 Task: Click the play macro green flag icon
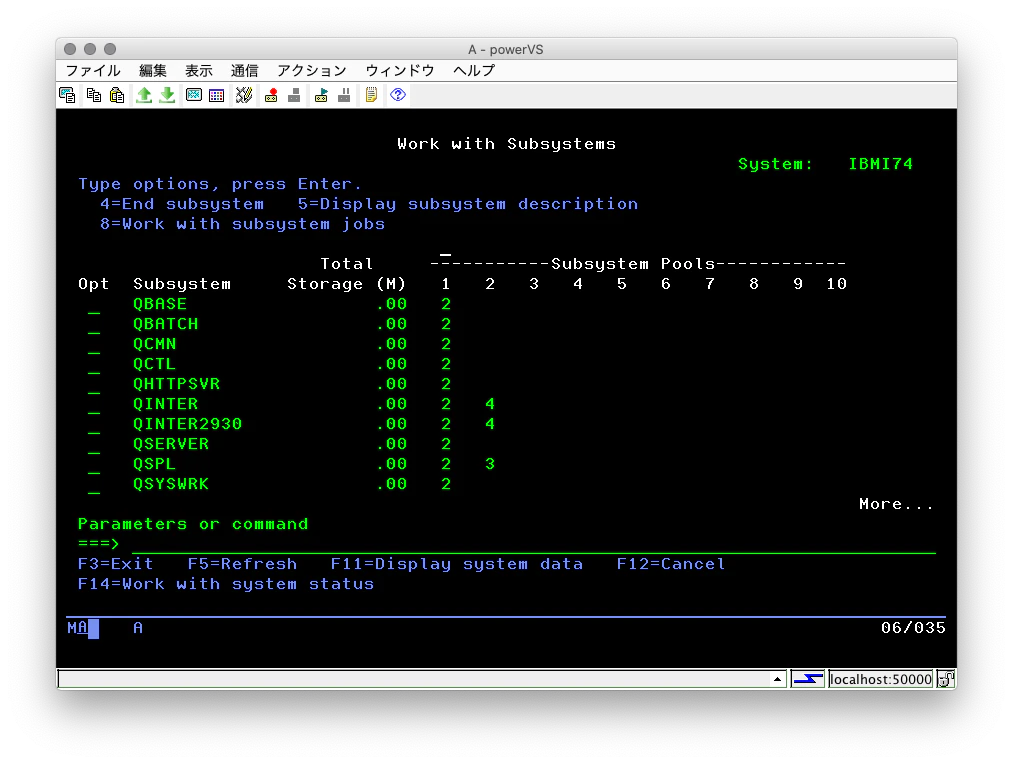(x=321, y=95)
